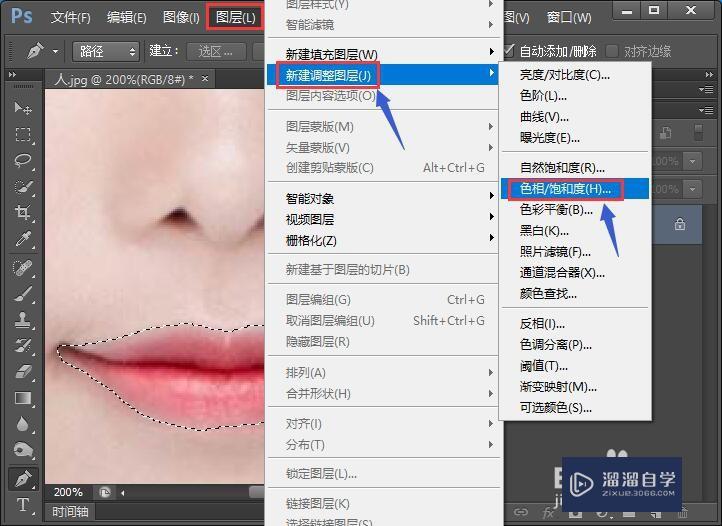Open the opacity dropdown arrow in Layers panel
This screenshot has height=526, width=722.
point(693,162)
